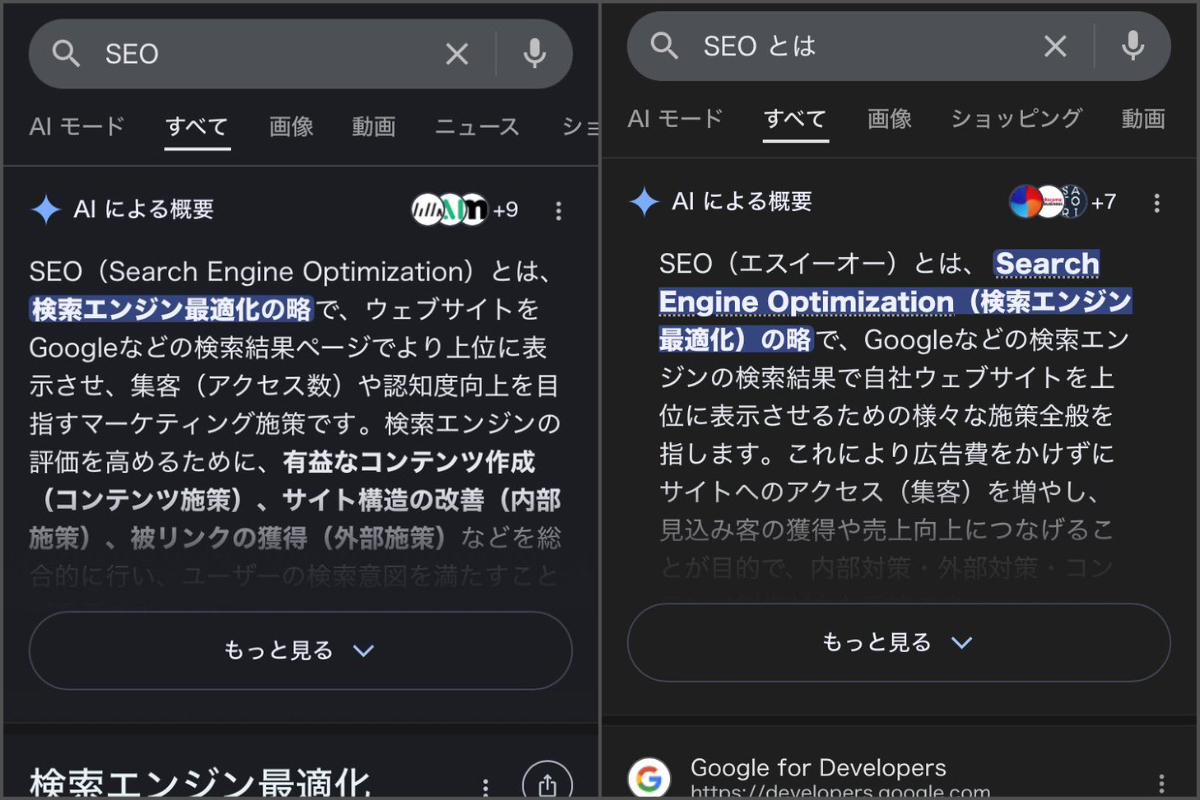
Task: Clear the "SEO" query with X icon
Action: (x=457, y=54)
